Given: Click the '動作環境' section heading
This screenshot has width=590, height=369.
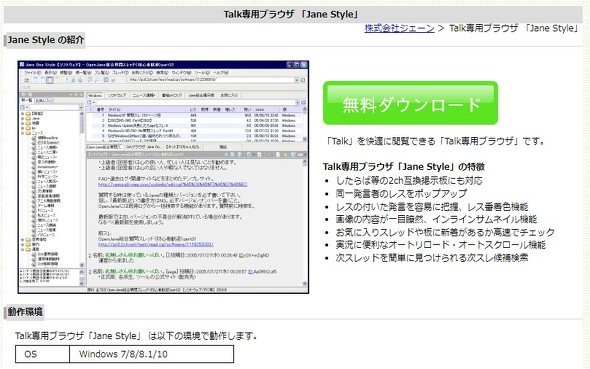Looking at the screenshot, I should (x=25, y=312).
